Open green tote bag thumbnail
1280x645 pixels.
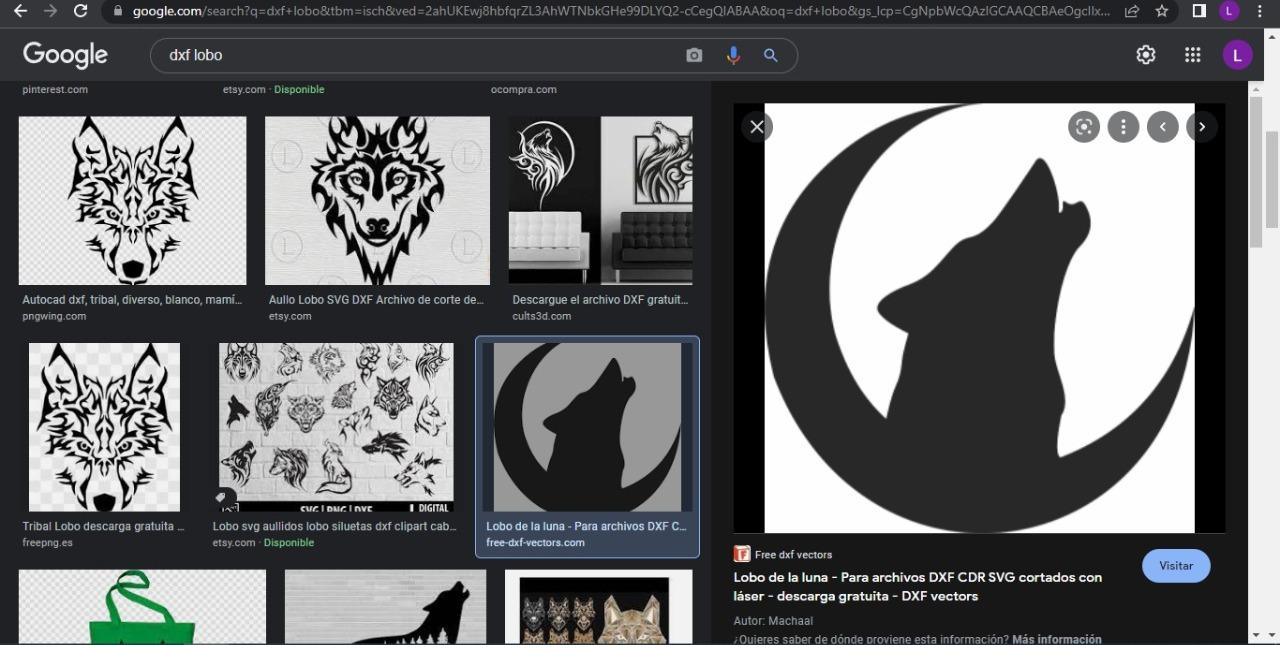coord(143,607)
